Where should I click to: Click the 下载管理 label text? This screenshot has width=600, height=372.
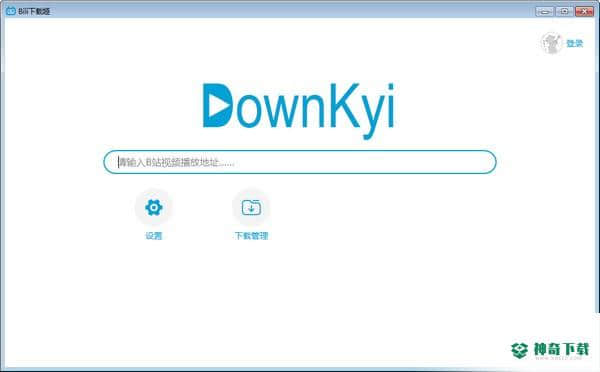tap(251, 236)
